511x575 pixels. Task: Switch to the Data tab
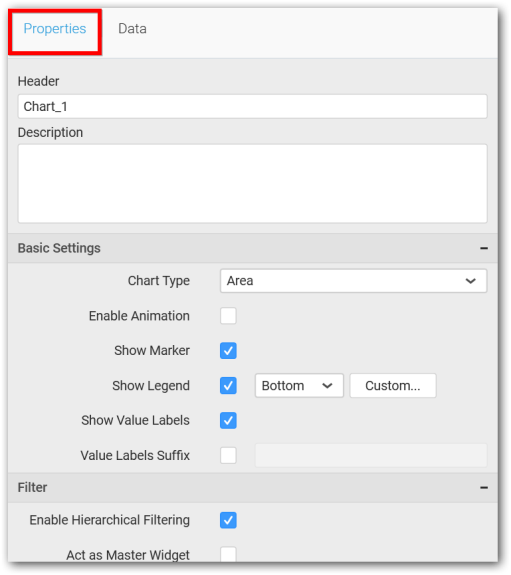[x=132, y=29]
